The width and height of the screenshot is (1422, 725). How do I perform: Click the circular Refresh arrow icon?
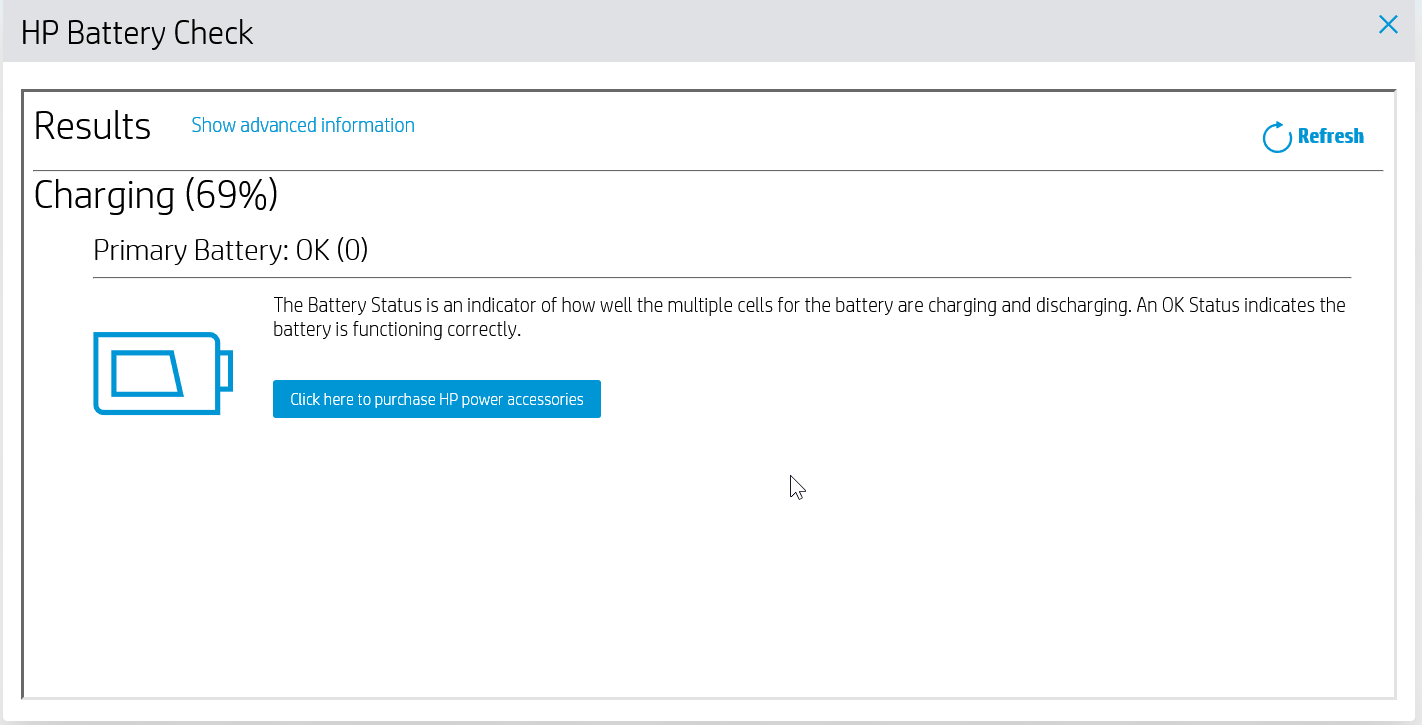point(1277,137)
